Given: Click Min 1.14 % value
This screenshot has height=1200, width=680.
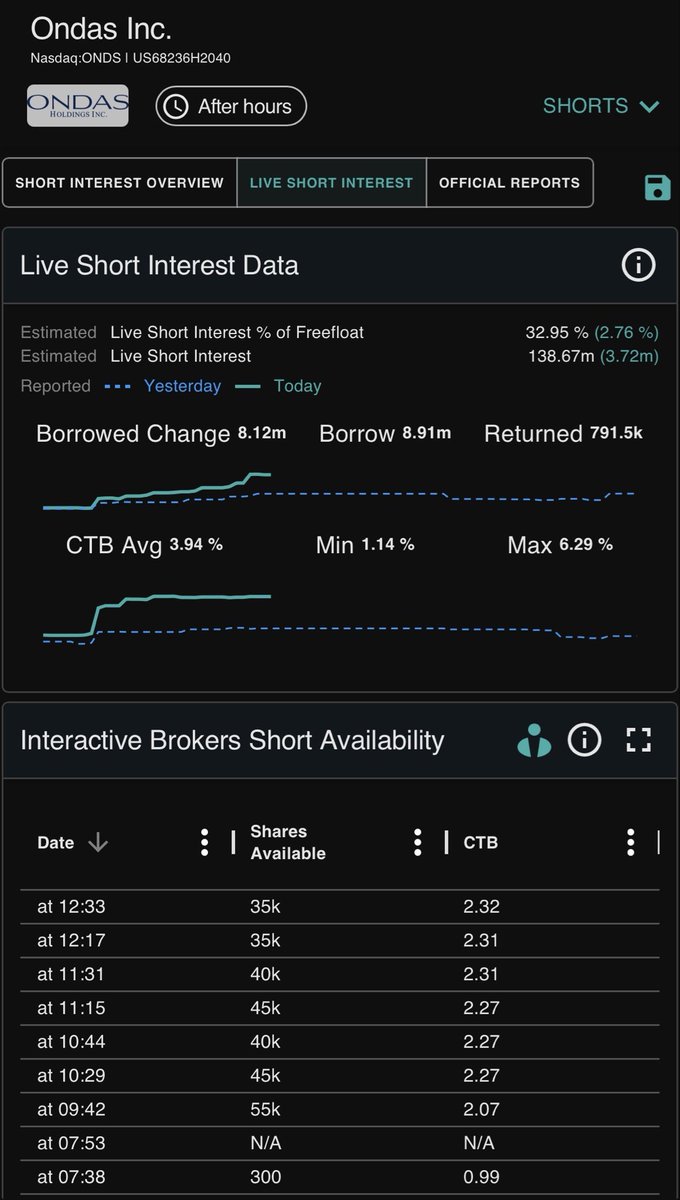Looking at the screenshot, I should (387, 544).
